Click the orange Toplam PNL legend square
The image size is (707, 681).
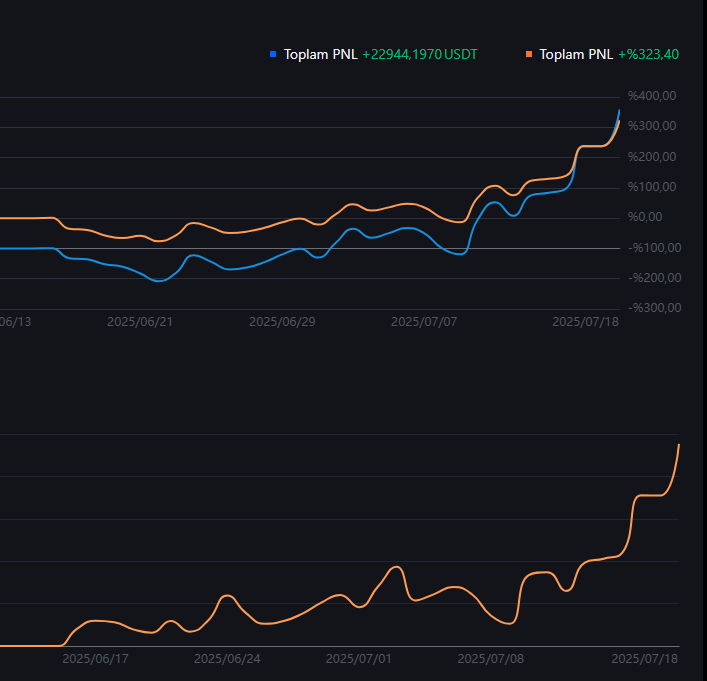point(529,54)
